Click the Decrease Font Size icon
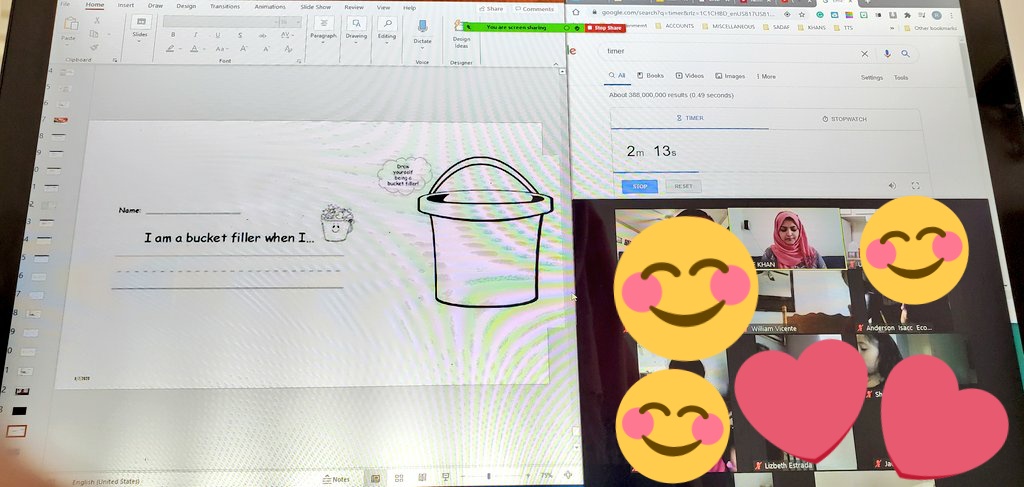The height and width of the screenshot is (487, 1024). pos(266,49)
